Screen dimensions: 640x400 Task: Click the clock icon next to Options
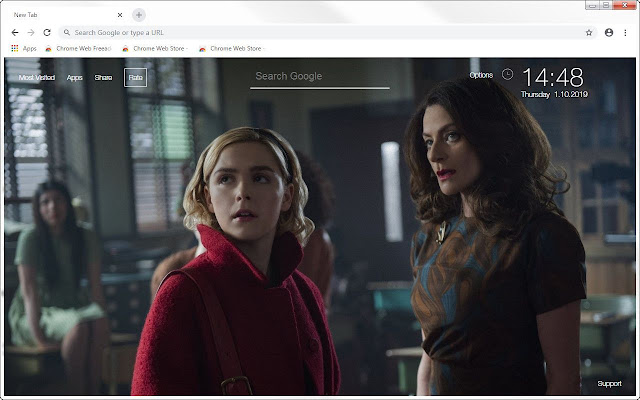tap(507, 74)
